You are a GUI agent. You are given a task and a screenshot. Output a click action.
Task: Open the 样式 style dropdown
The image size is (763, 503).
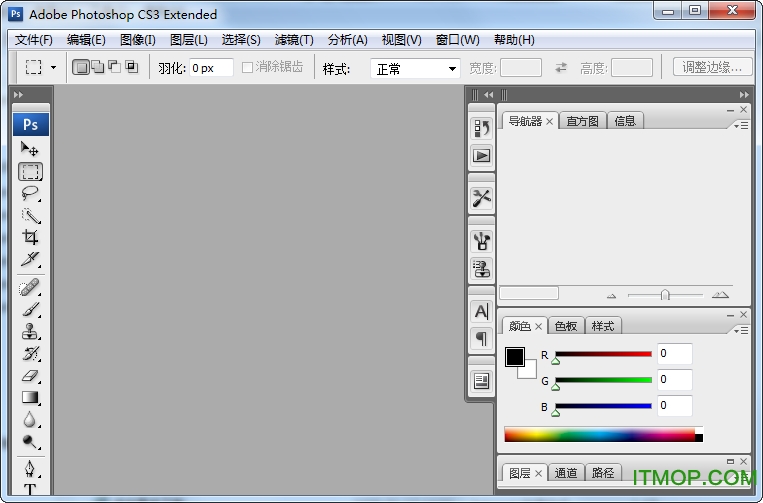pyautogui.click(x=415, y=69)
